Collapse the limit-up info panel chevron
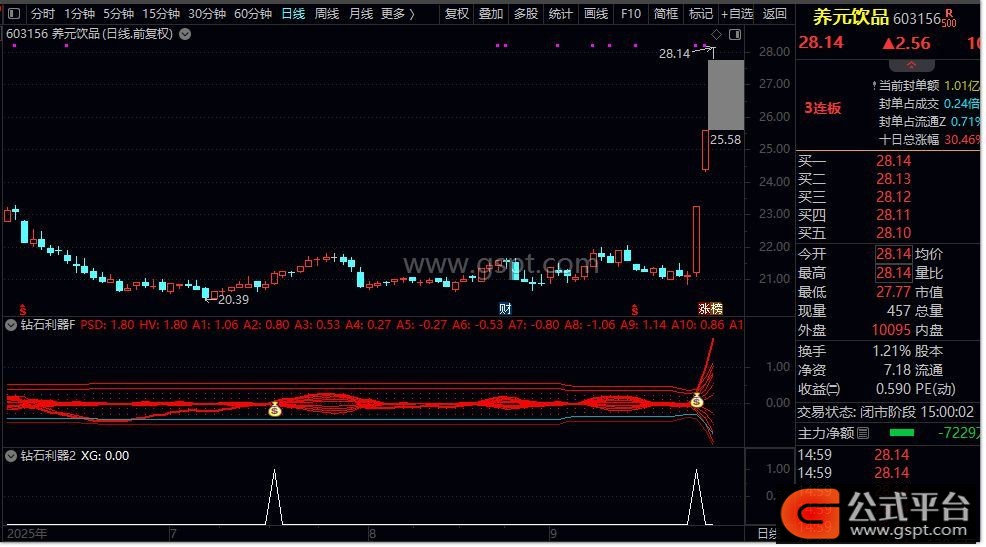 point(911,65)
